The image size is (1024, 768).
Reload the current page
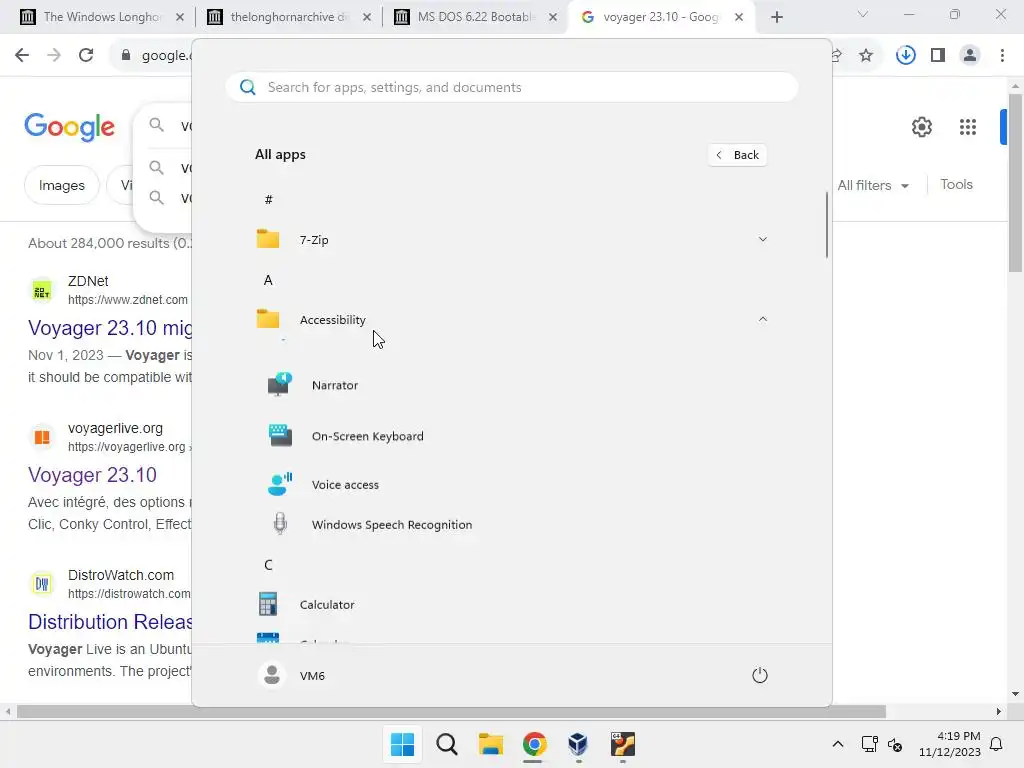click(86, 56)
